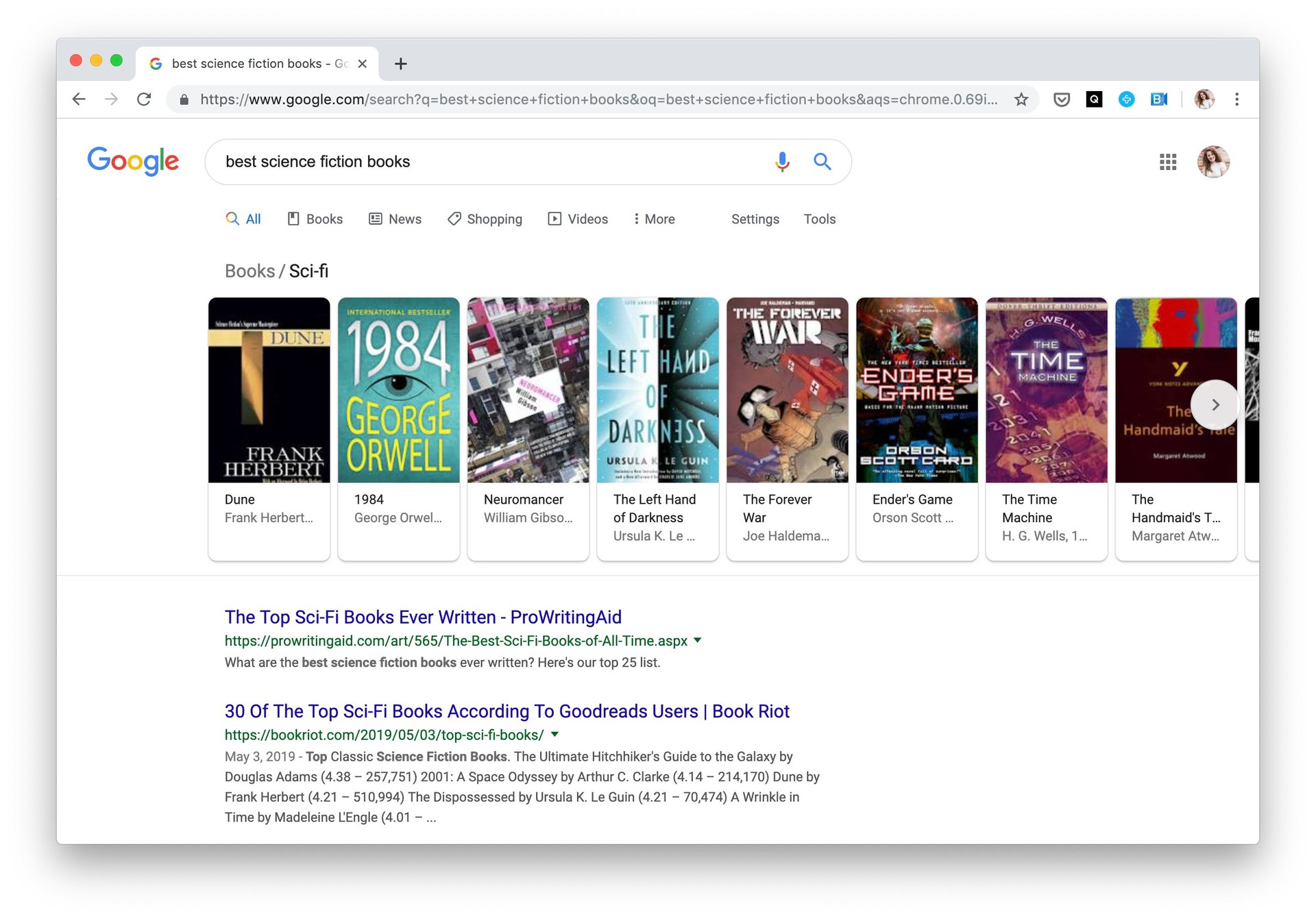Expand dropdown arrow beside bookriot URL
This screenshot has height=919, width=1316.
[x=555, y=734]
